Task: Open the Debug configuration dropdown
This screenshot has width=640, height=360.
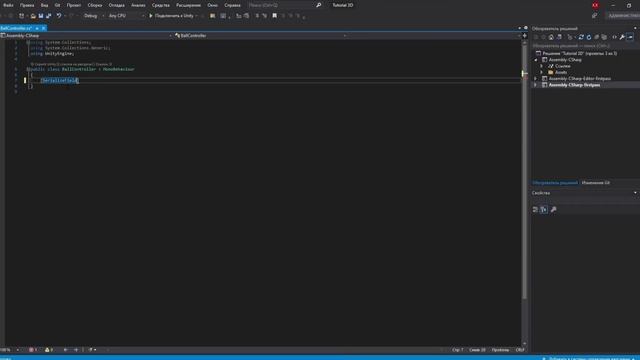Action: pyautogui.click(x=93, y=16)
